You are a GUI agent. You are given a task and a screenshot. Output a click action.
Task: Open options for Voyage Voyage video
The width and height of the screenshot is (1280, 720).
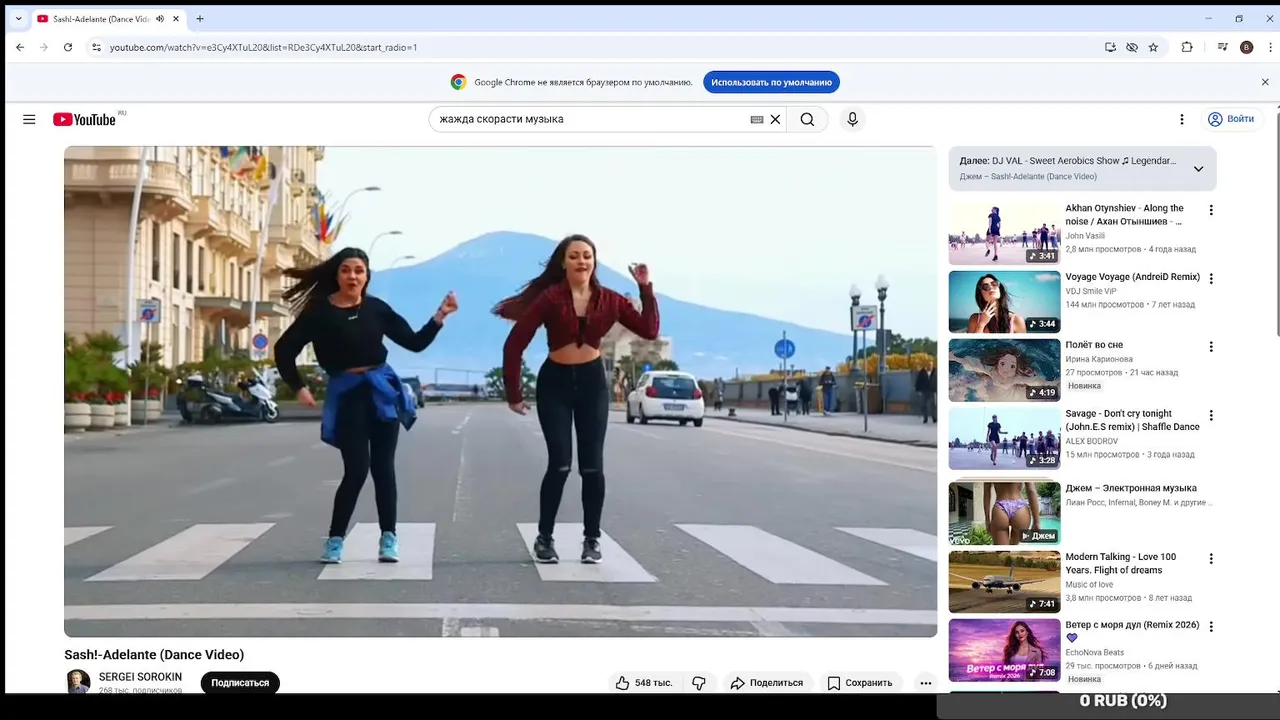click(x=1211, y=279)
